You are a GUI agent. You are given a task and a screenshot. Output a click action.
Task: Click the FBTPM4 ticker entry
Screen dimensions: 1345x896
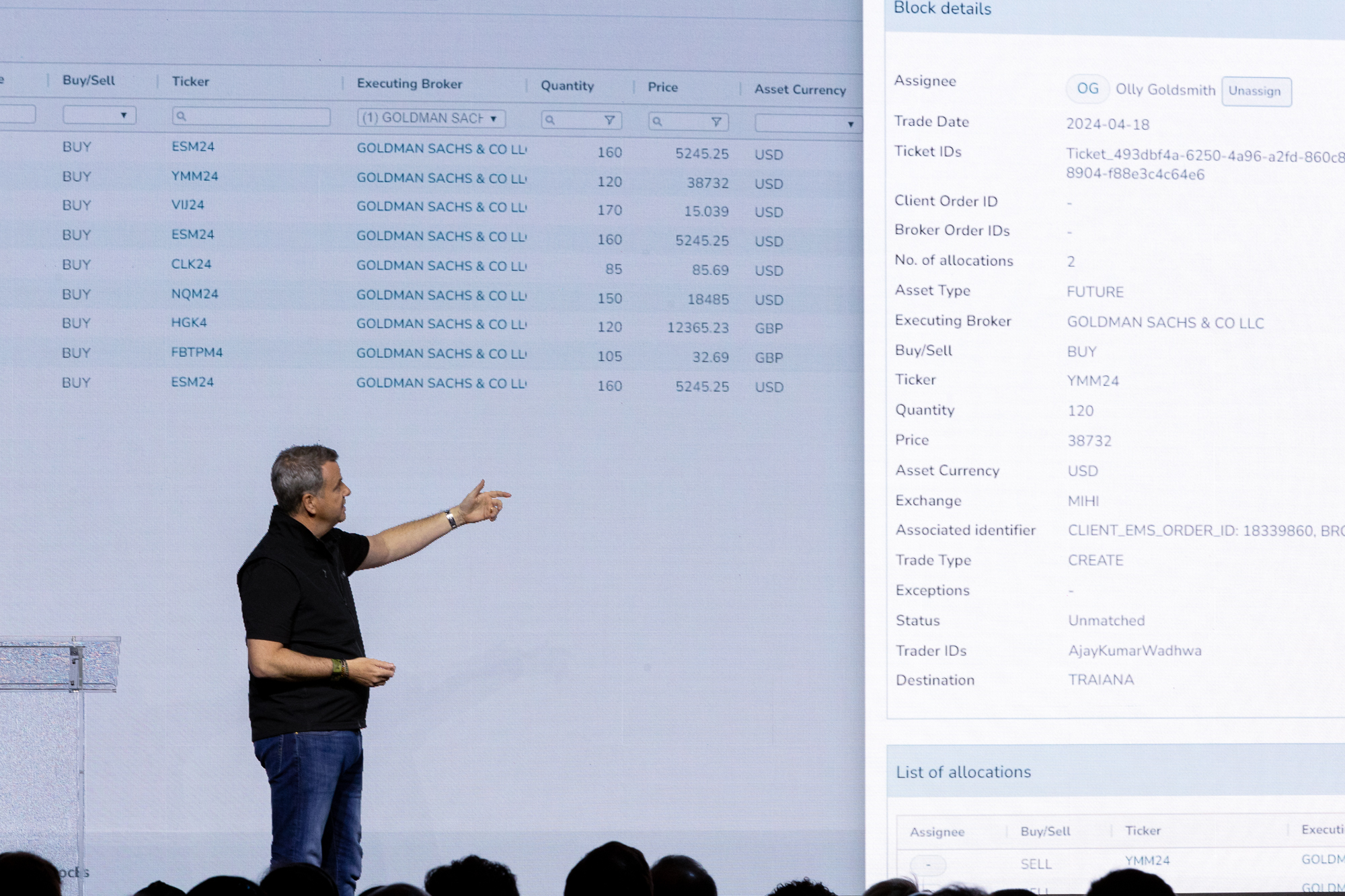[x=196, y=352]
